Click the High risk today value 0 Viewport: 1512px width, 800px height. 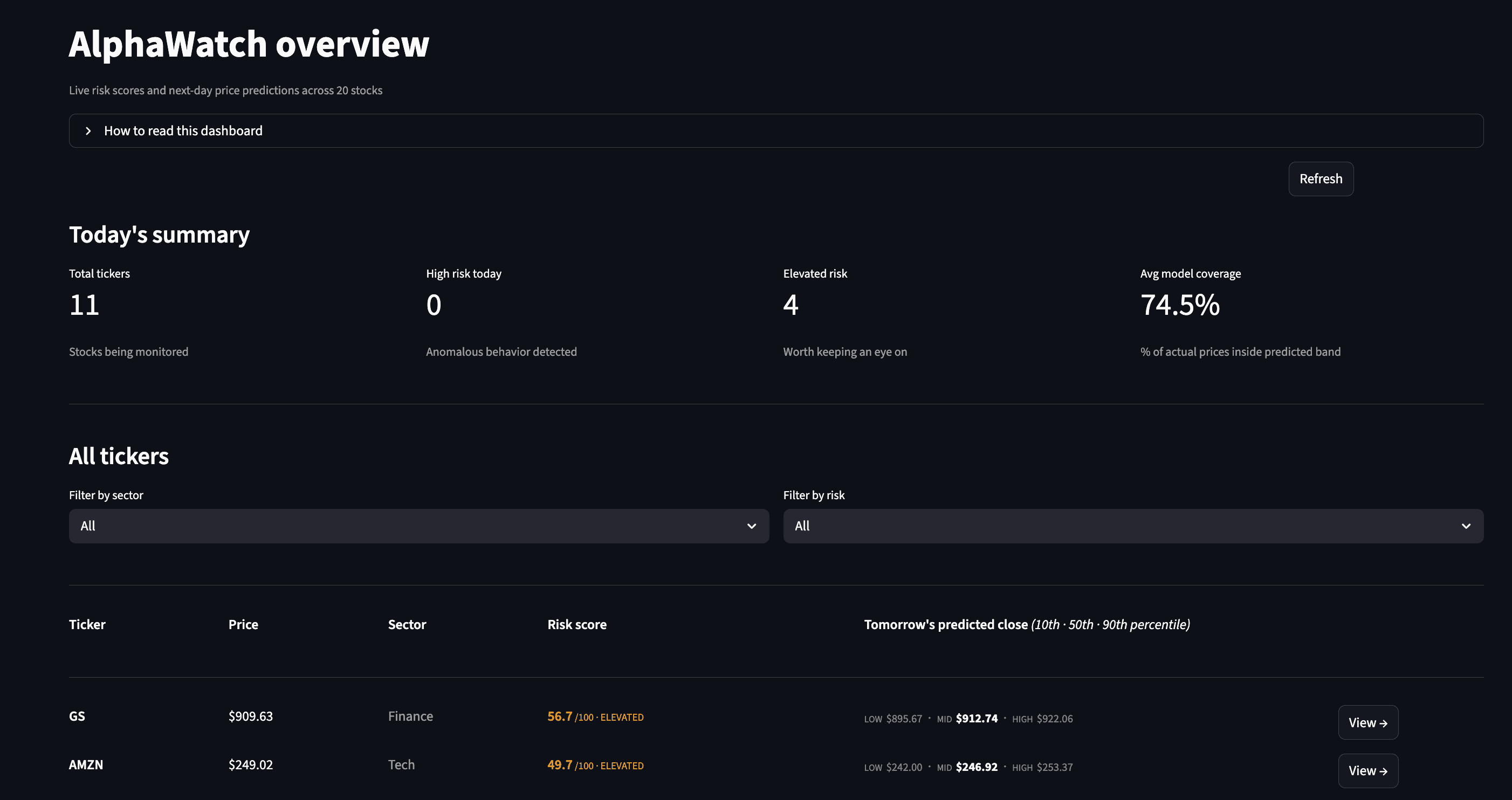point(434,305)
